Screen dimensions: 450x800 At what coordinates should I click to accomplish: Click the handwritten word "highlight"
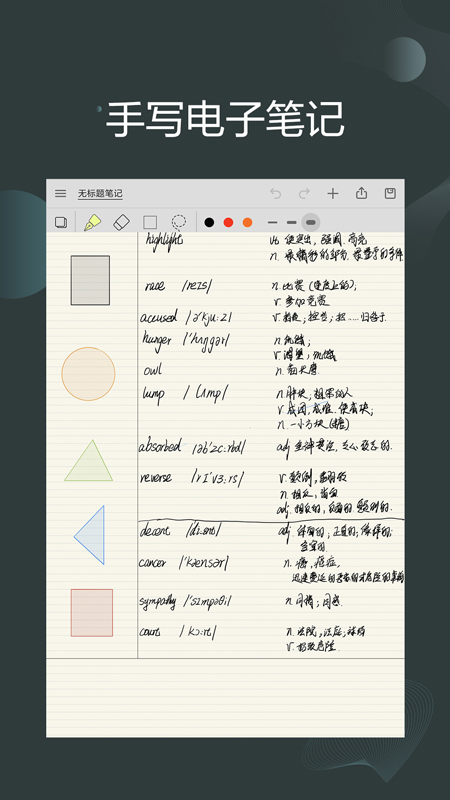(164, 241)
